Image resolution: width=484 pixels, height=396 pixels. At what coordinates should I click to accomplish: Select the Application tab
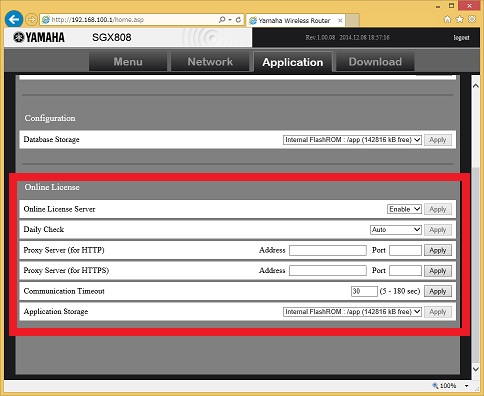click(293, 62)
